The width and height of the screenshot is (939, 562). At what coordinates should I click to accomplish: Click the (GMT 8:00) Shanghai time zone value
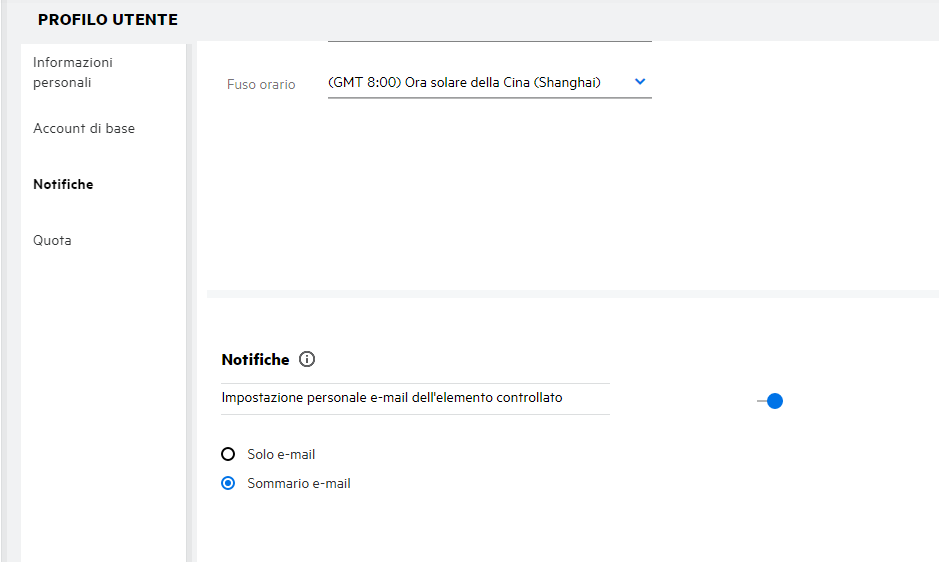(x=465, y=83)
